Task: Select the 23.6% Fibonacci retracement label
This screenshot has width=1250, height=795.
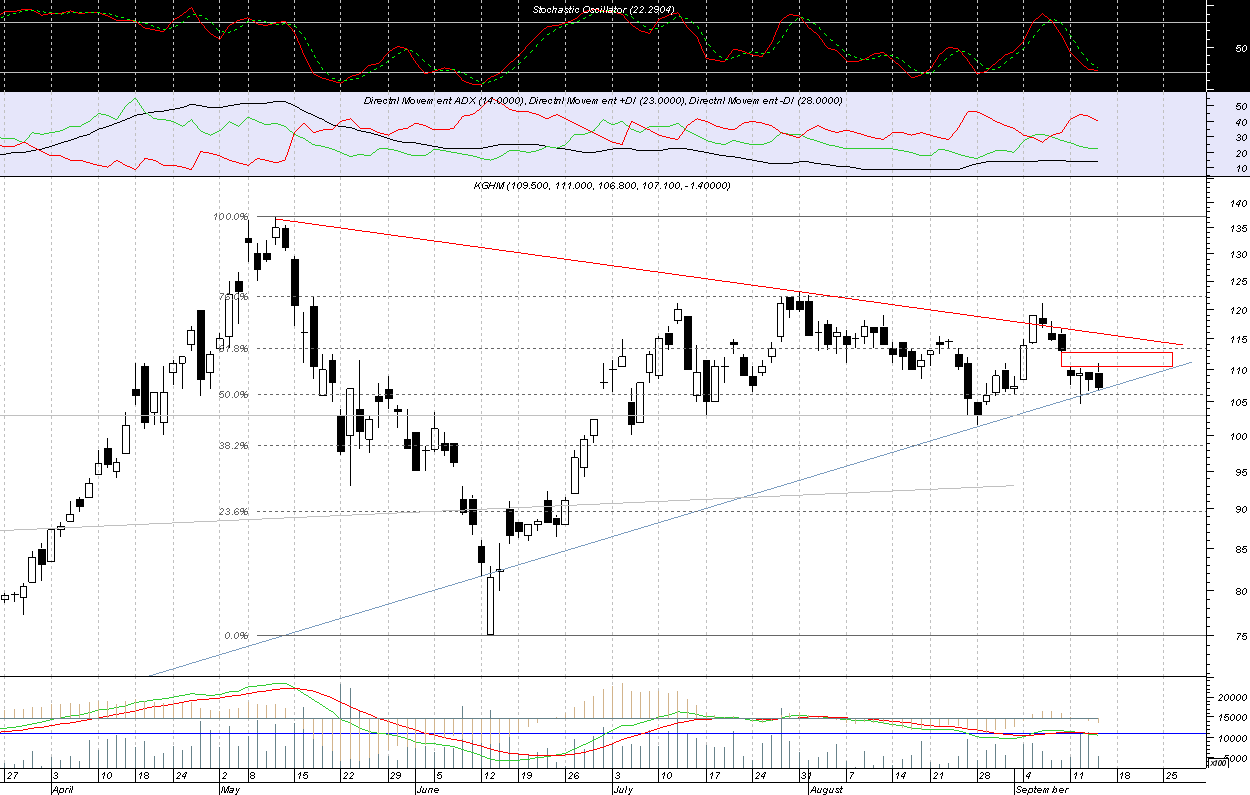Action: point(232,511)
